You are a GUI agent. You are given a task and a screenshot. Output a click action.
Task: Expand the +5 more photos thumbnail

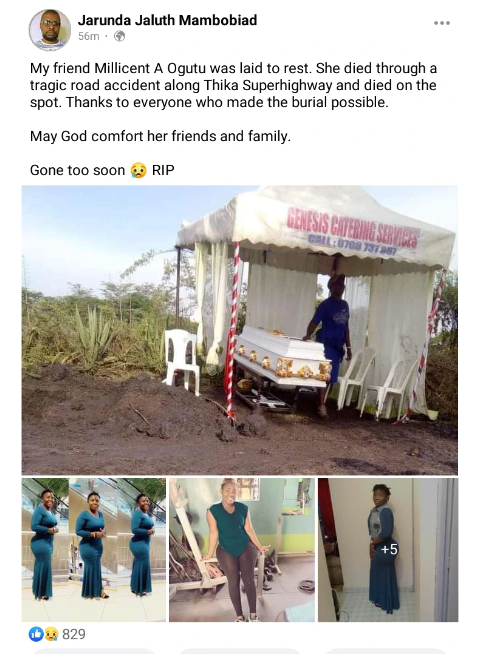click(x=388, y=550)
